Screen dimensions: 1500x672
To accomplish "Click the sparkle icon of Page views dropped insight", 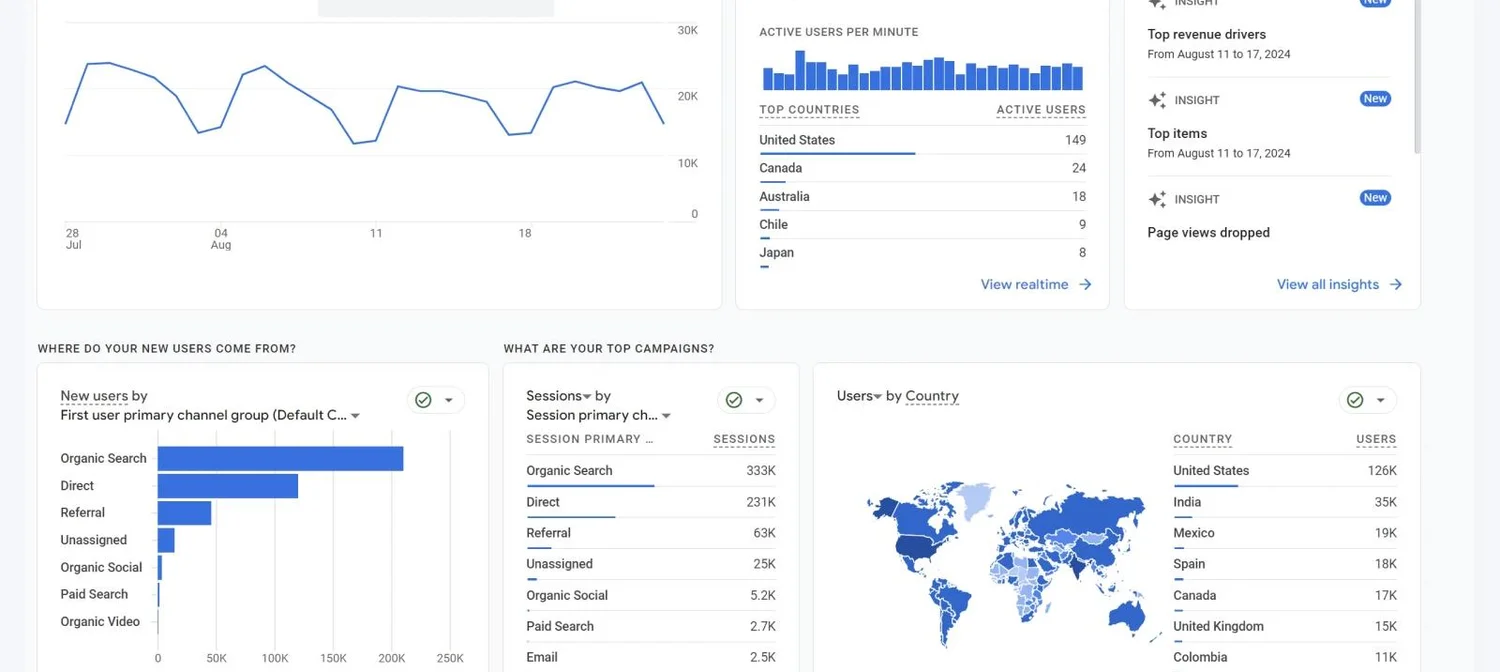I will tap(1157, 199).
